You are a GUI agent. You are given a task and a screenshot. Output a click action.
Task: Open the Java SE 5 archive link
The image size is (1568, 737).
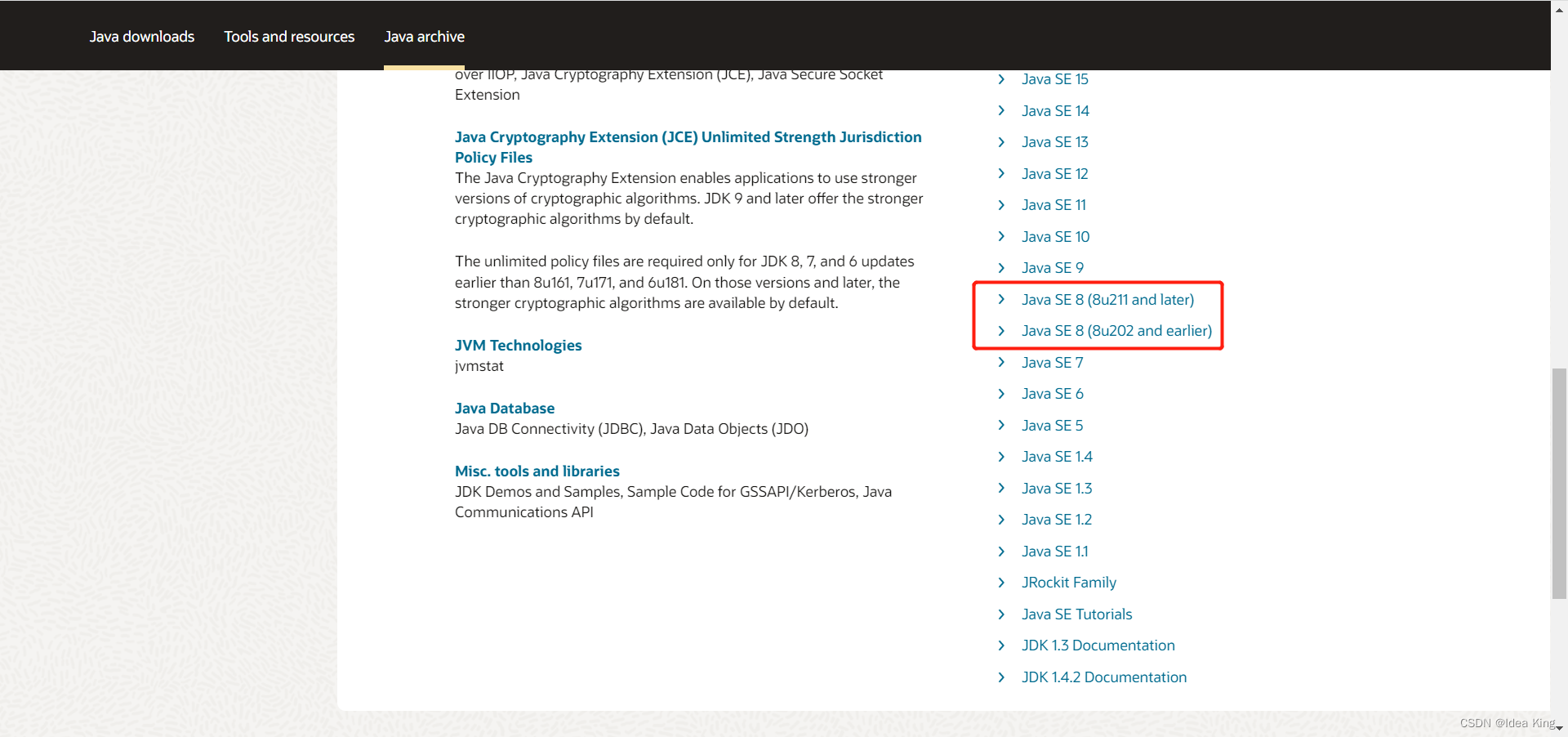1052,426
